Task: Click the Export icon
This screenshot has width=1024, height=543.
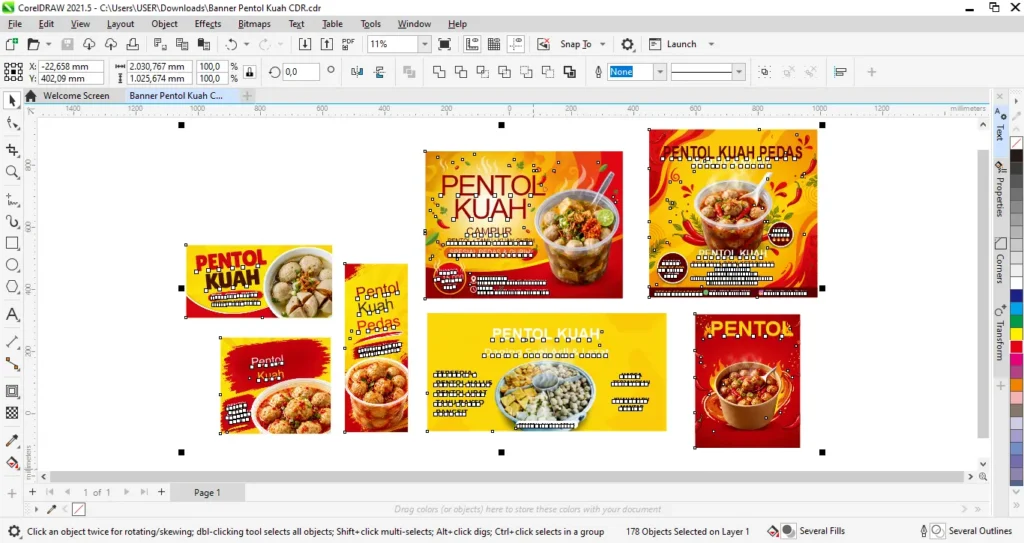Action: [326, 44]
